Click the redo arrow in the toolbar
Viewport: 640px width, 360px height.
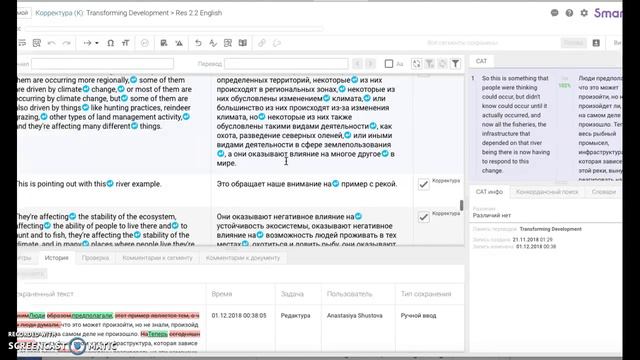pos(67,43)
